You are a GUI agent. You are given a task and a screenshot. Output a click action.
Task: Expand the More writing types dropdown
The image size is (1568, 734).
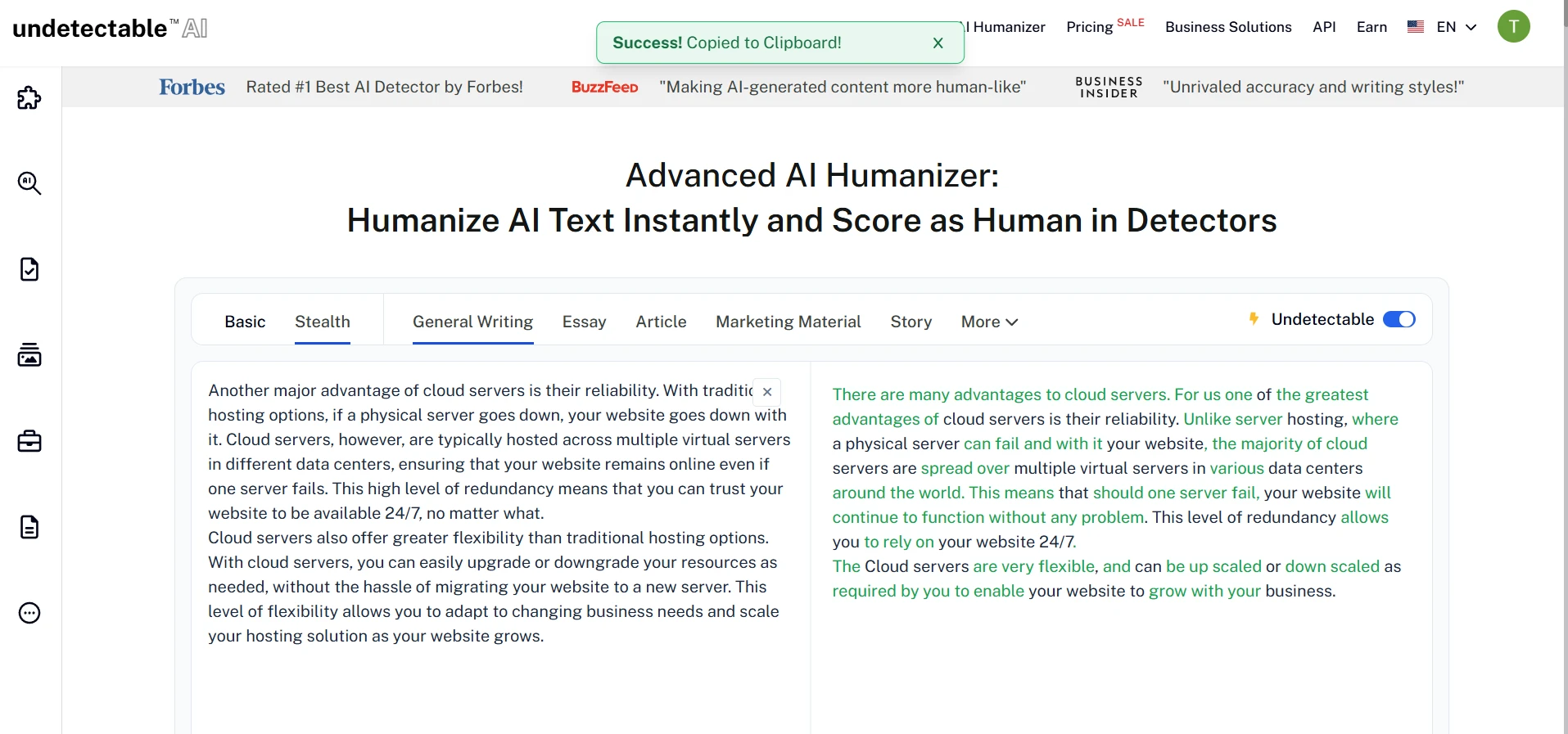[x=989, y=322]
